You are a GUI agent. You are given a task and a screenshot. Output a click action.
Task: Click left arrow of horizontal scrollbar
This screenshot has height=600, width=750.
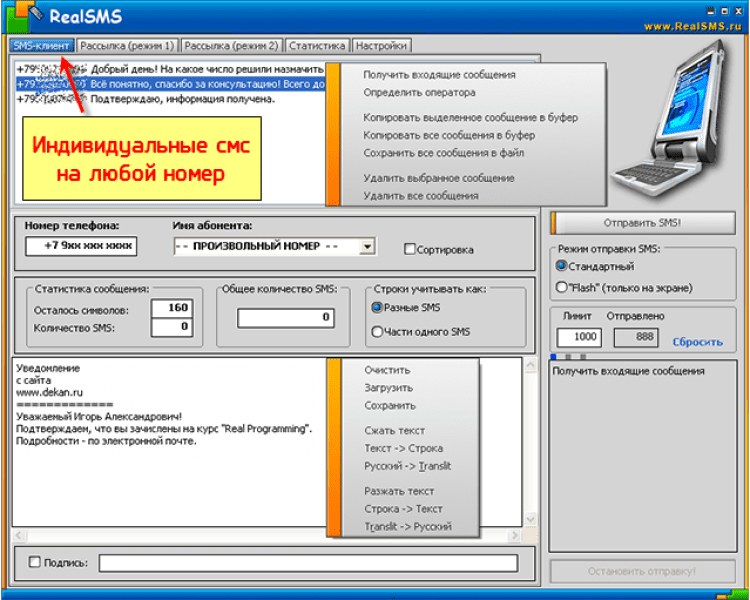coord(19,535)
